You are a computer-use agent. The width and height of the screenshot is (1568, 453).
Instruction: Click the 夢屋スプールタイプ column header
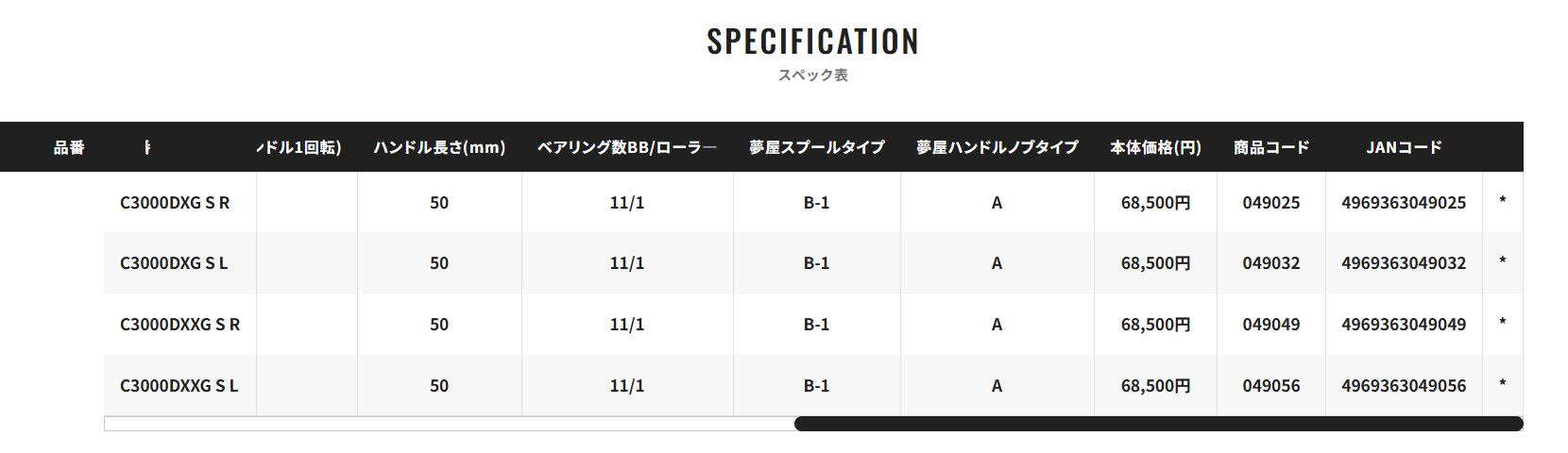816,147
